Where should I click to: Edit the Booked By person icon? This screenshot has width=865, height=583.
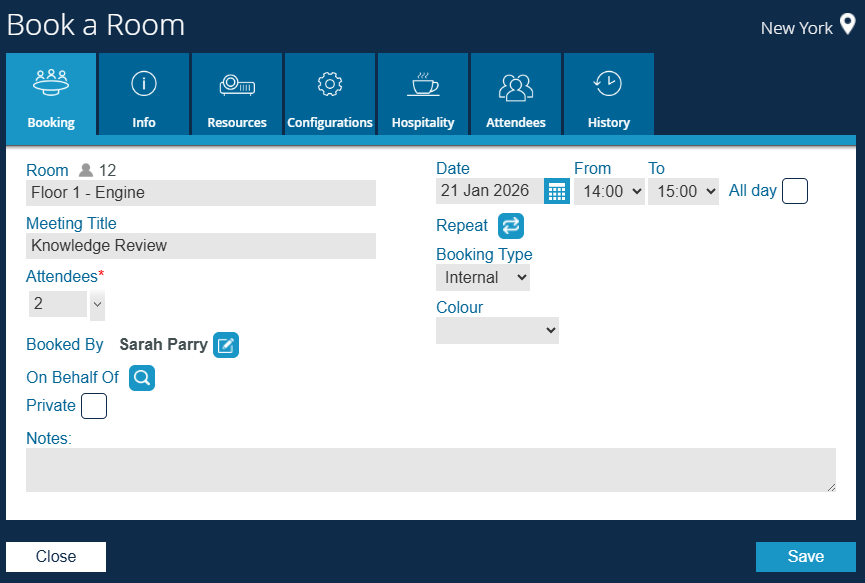[226, 345]
